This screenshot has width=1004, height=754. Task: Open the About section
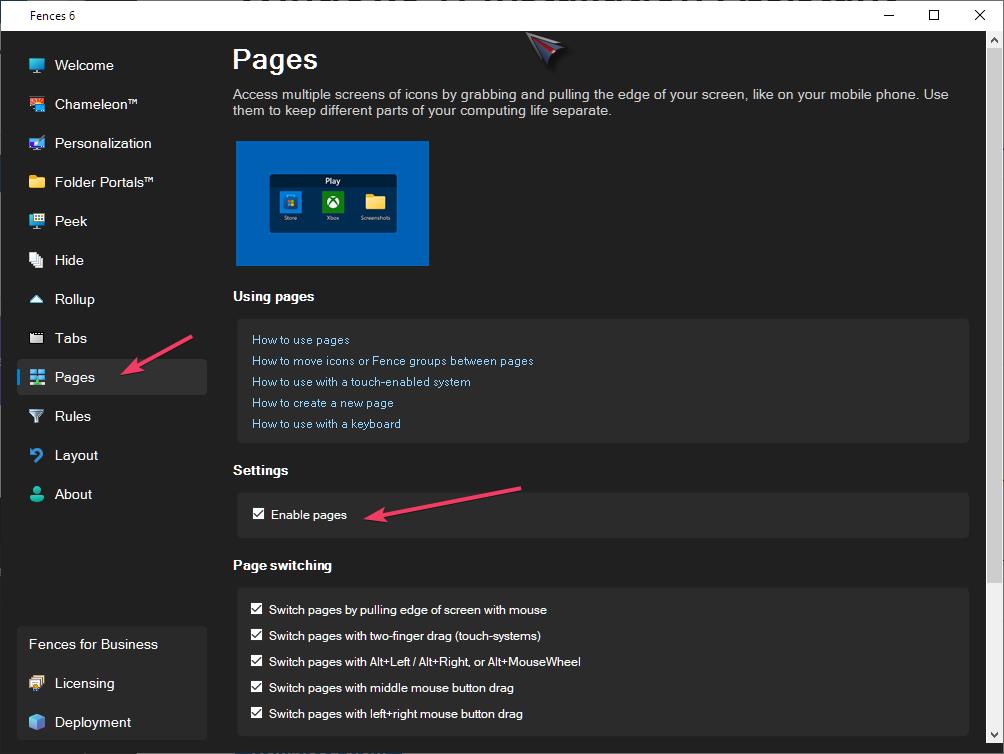point(73,494)
